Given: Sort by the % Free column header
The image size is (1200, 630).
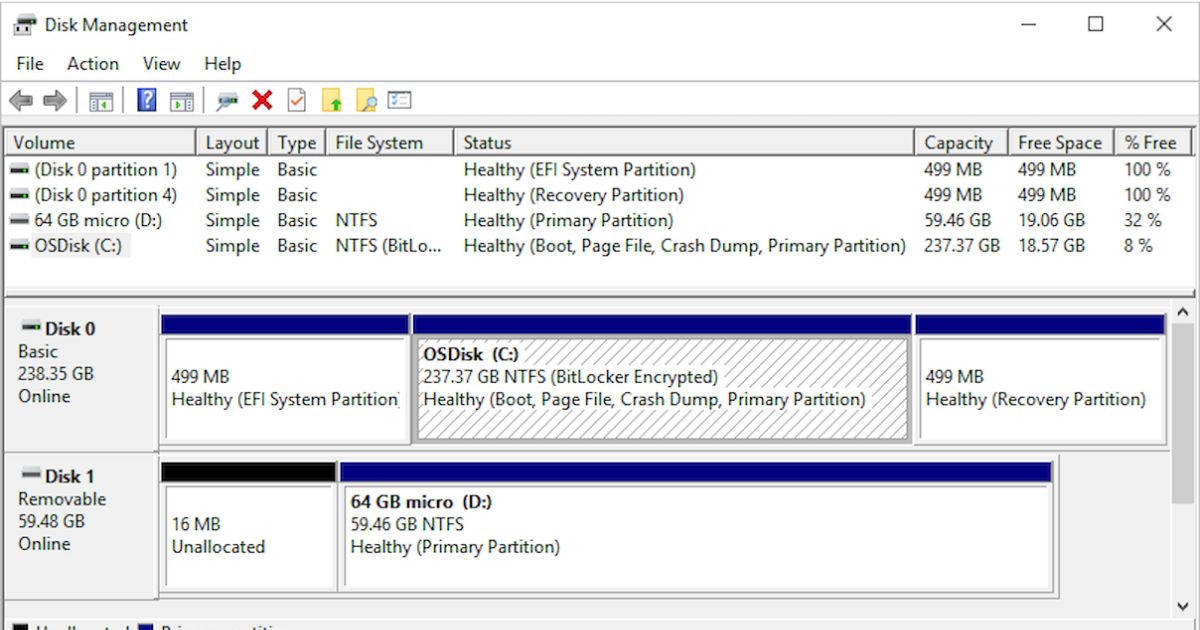Looking at the screenshot, I should tap(1154, 142).
